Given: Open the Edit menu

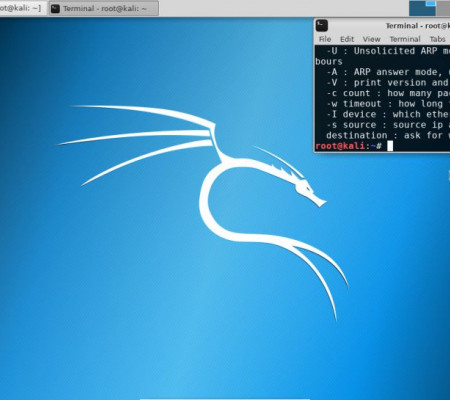Looking at the screenshot, I should coord(347,39).
